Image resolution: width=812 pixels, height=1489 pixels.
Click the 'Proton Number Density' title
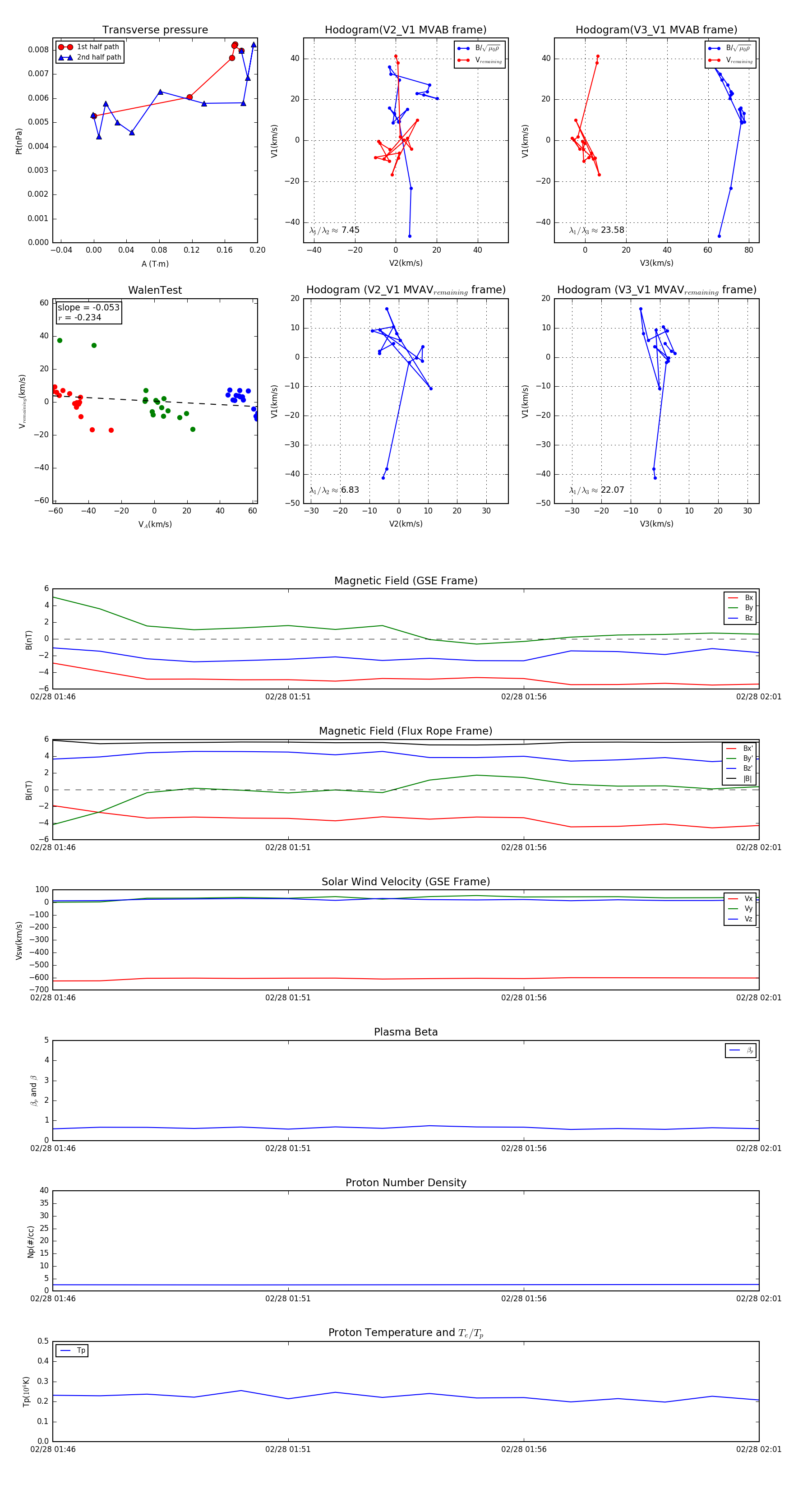(406, 1182)
